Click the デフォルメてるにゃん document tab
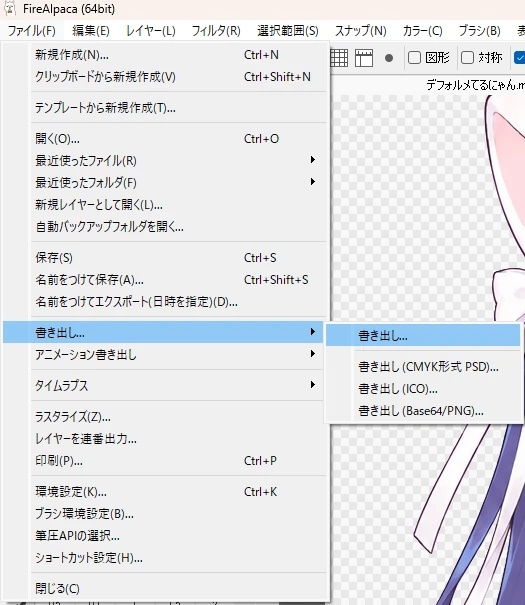Image resolution: width=525 pixels, height=605 pixels. point(475,84)
